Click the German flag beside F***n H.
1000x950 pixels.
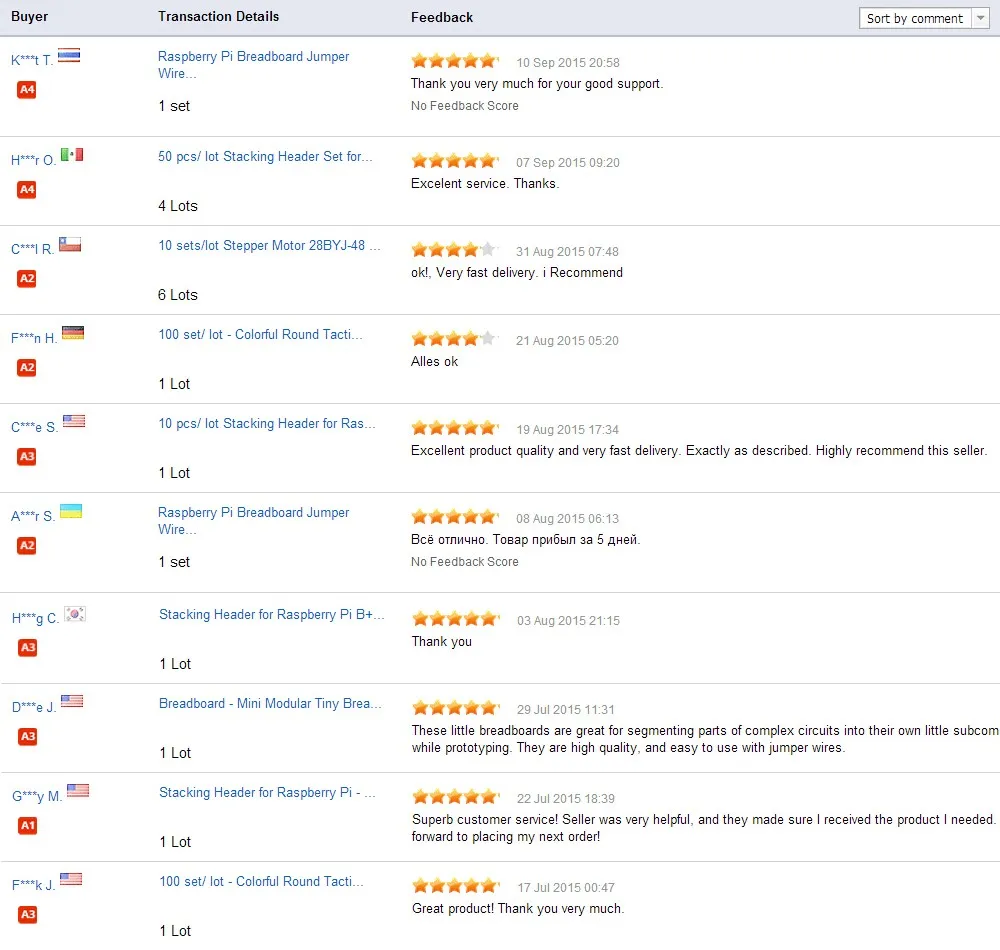[73, 333]
